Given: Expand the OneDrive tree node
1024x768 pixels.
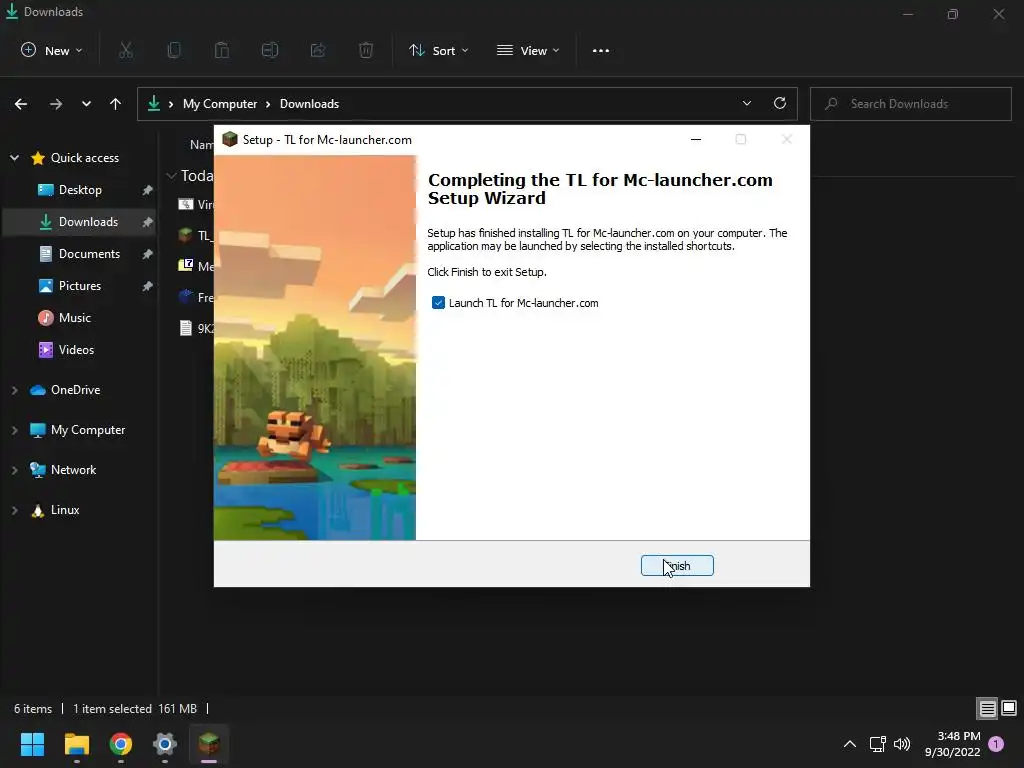Looking at the screenshot, I should point(14,390).
